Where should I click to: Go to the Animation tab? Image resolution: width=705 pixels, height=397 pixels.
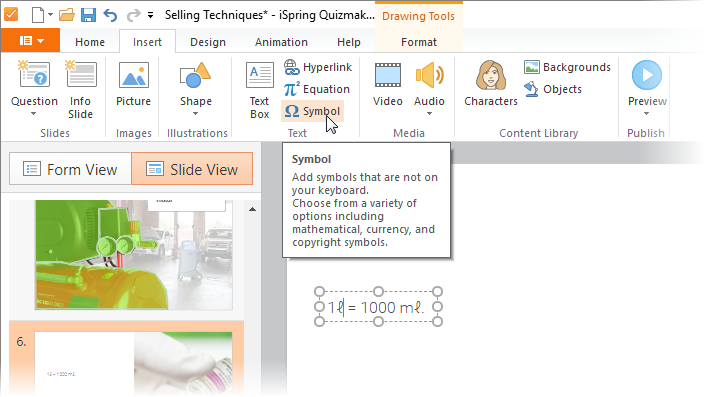click(x=281, y=42)
